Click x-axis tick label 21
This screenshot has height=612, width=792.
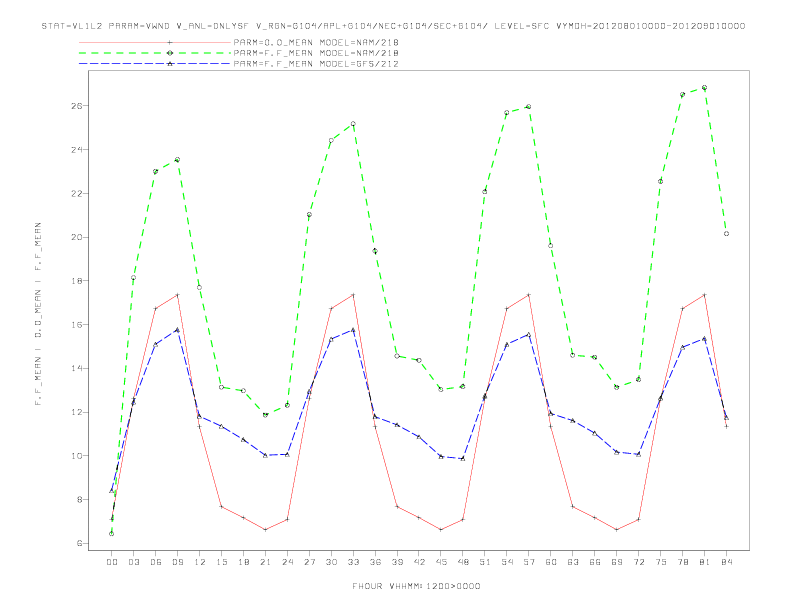point(265,562)
